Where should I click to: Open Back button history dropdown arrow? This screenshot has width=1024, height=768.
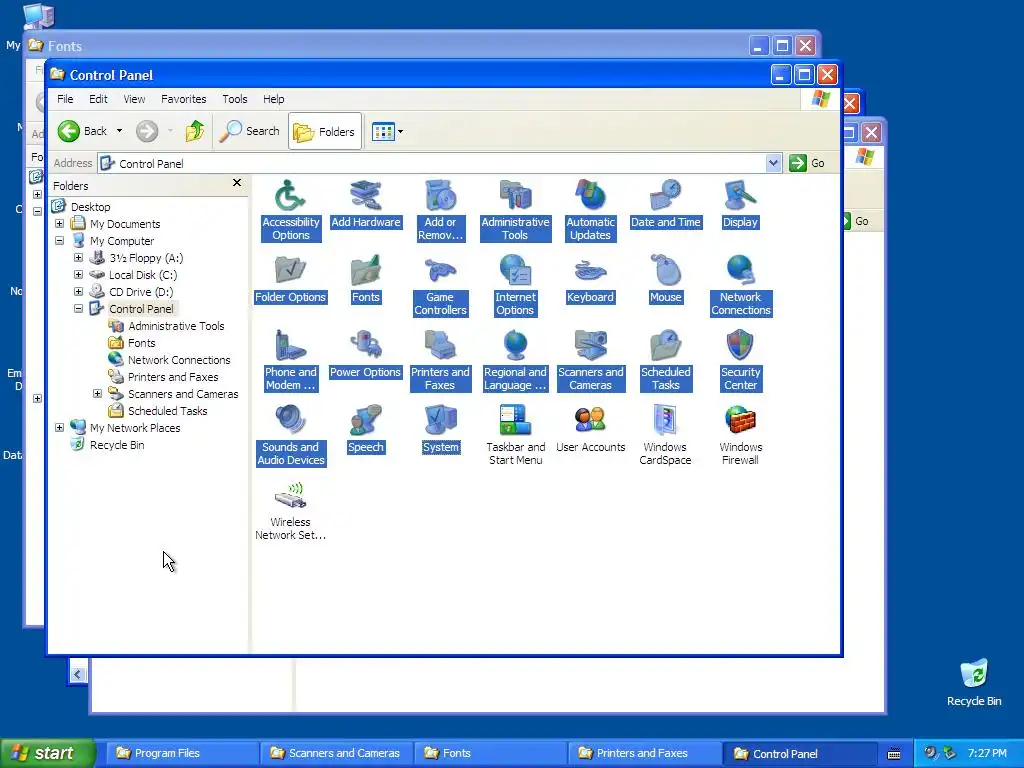(x=120, y=131)
